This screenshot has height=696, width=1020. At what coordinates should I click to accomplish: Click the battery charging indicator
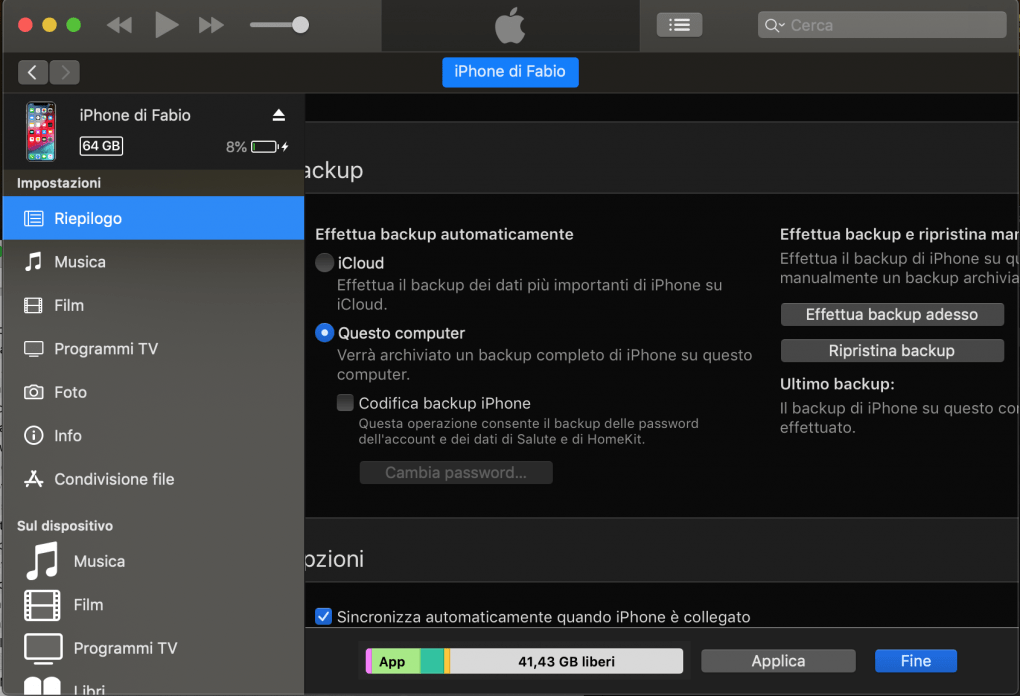[x=269, y=146]
